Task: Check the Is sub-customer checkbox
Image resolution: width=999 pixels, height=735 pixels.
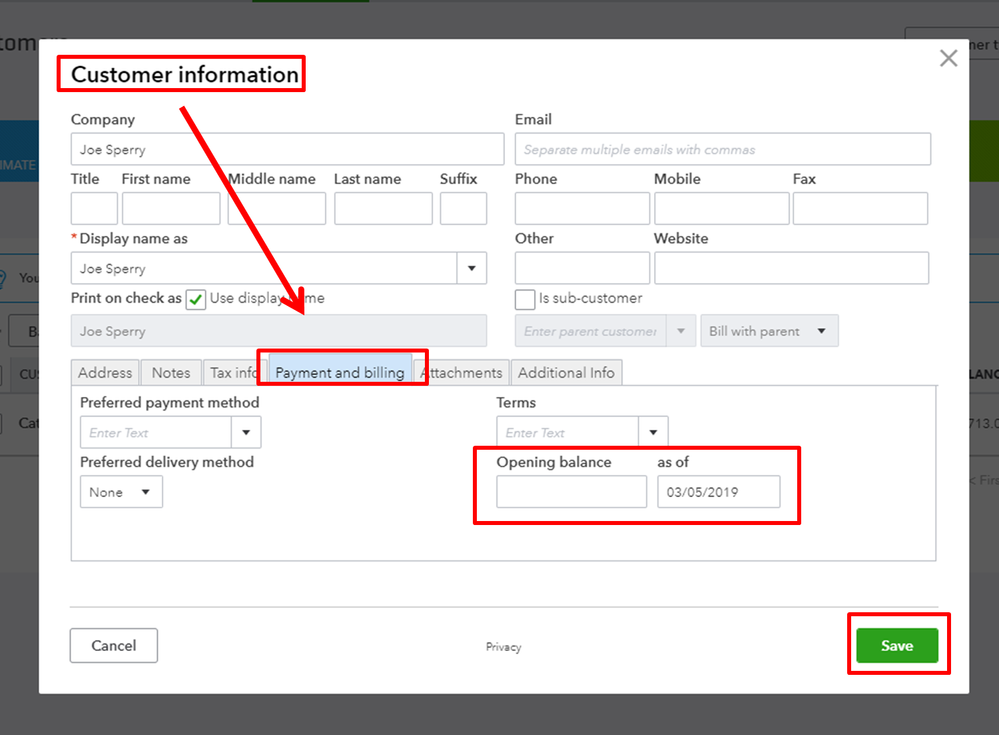Action: pyautogui.click(x=525, y=299)
